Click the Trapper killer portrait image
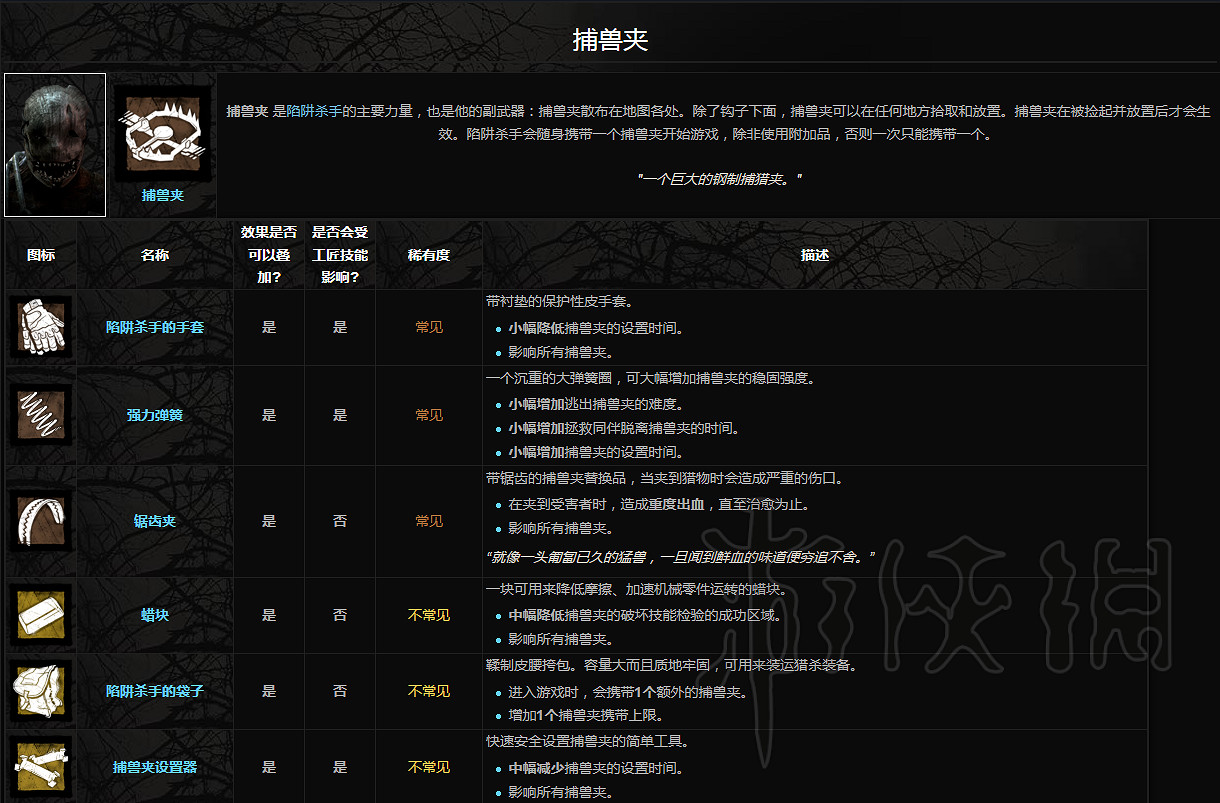The image size is (1220, 803). click(x=55, y=145)
